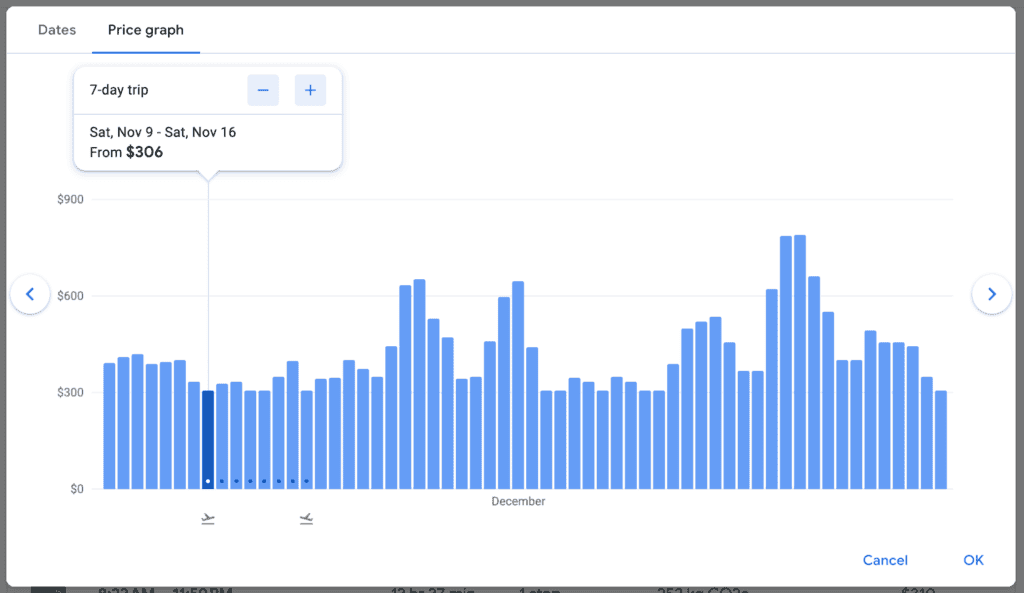Click the 'Sat, Nov 9 - Sat, Nov 16' date range
Image resolution: width=1024 pixels, height=593 pixels.
pos(163,132)
